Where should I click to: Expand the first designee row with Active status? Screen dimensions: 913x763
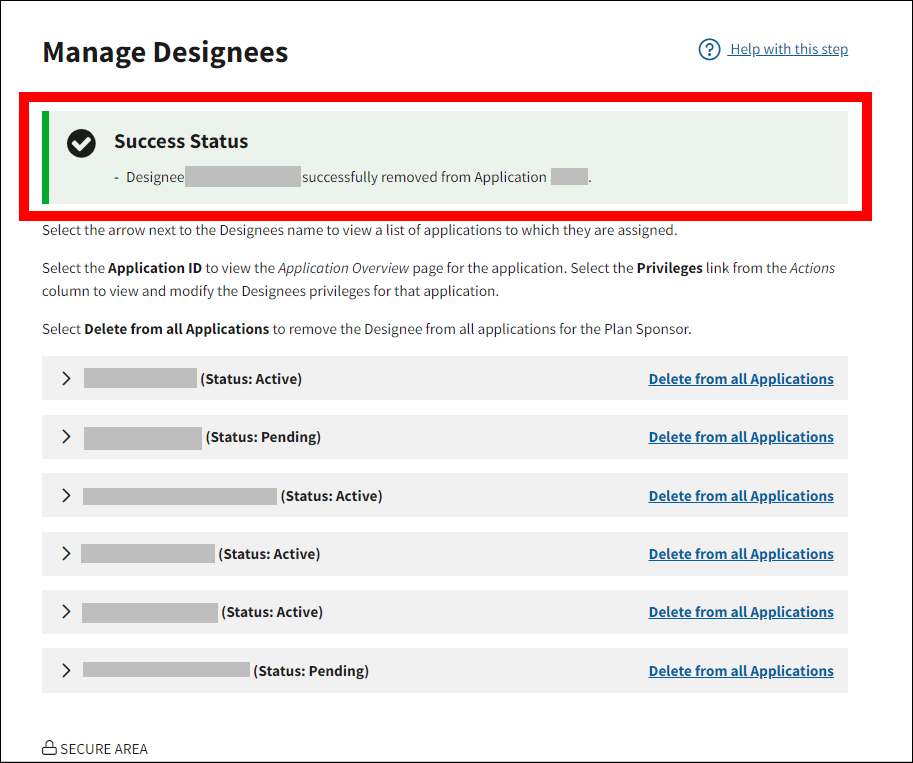click(66, 379)
